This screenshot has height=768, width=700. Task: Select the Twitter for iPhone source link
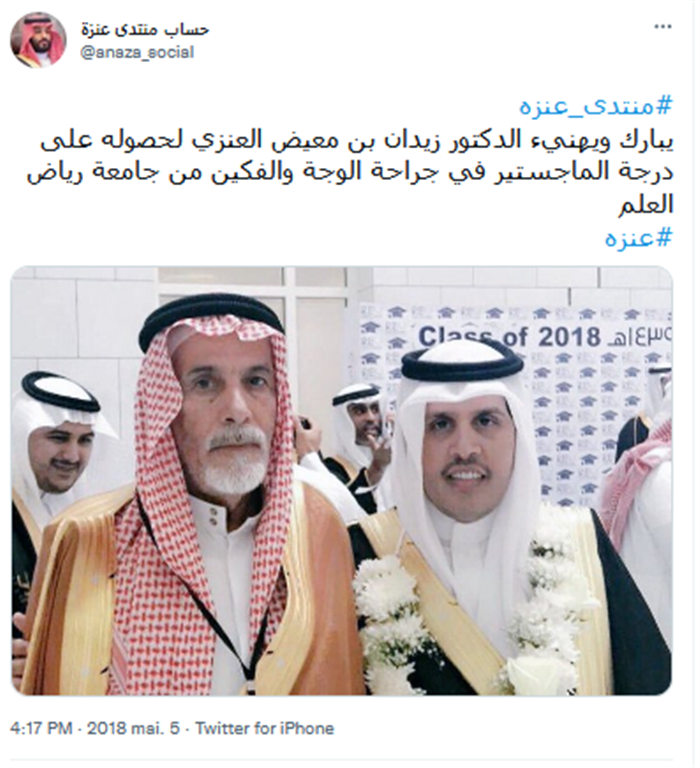pos(265,728)
